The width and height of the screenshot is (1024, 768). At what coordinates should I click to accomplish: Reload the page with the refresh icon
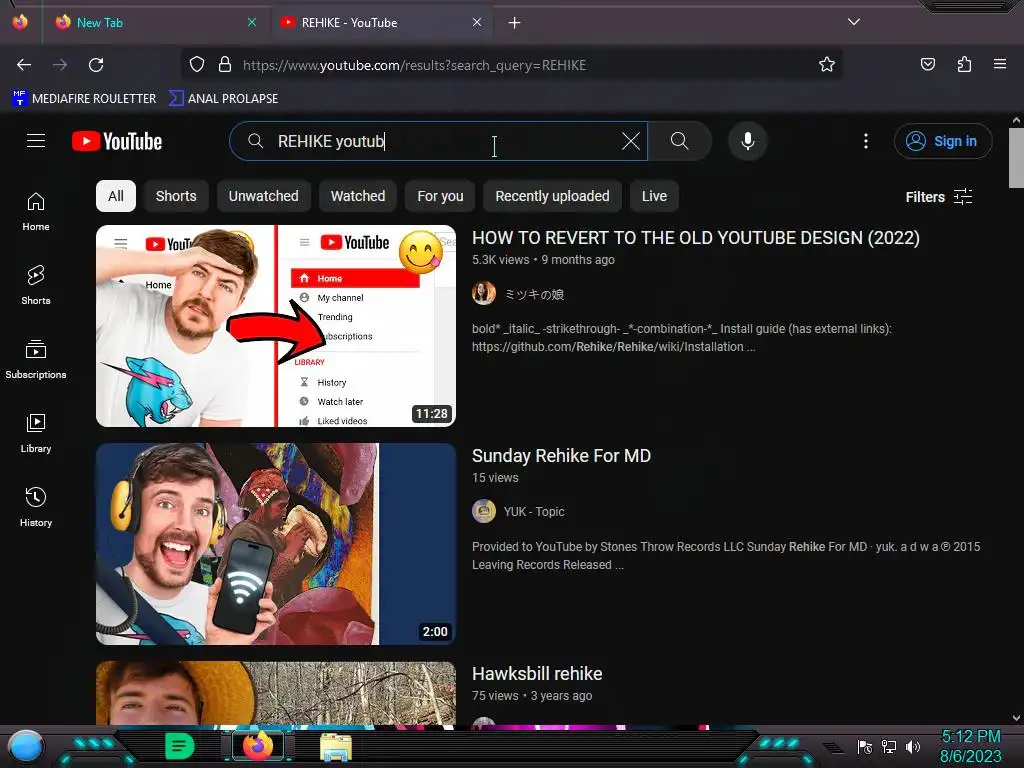coord(96,65)
